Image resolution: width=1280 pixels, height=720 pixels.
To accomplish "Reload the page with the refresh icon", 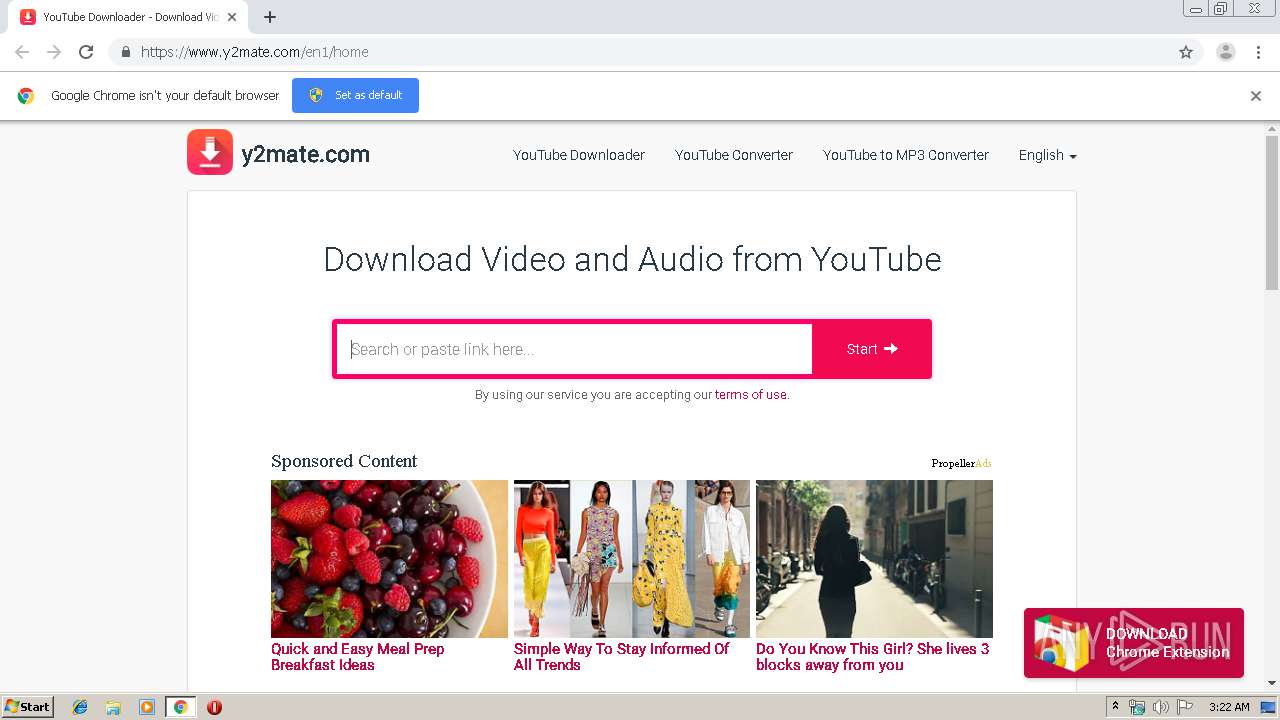I will pos(86,52).
